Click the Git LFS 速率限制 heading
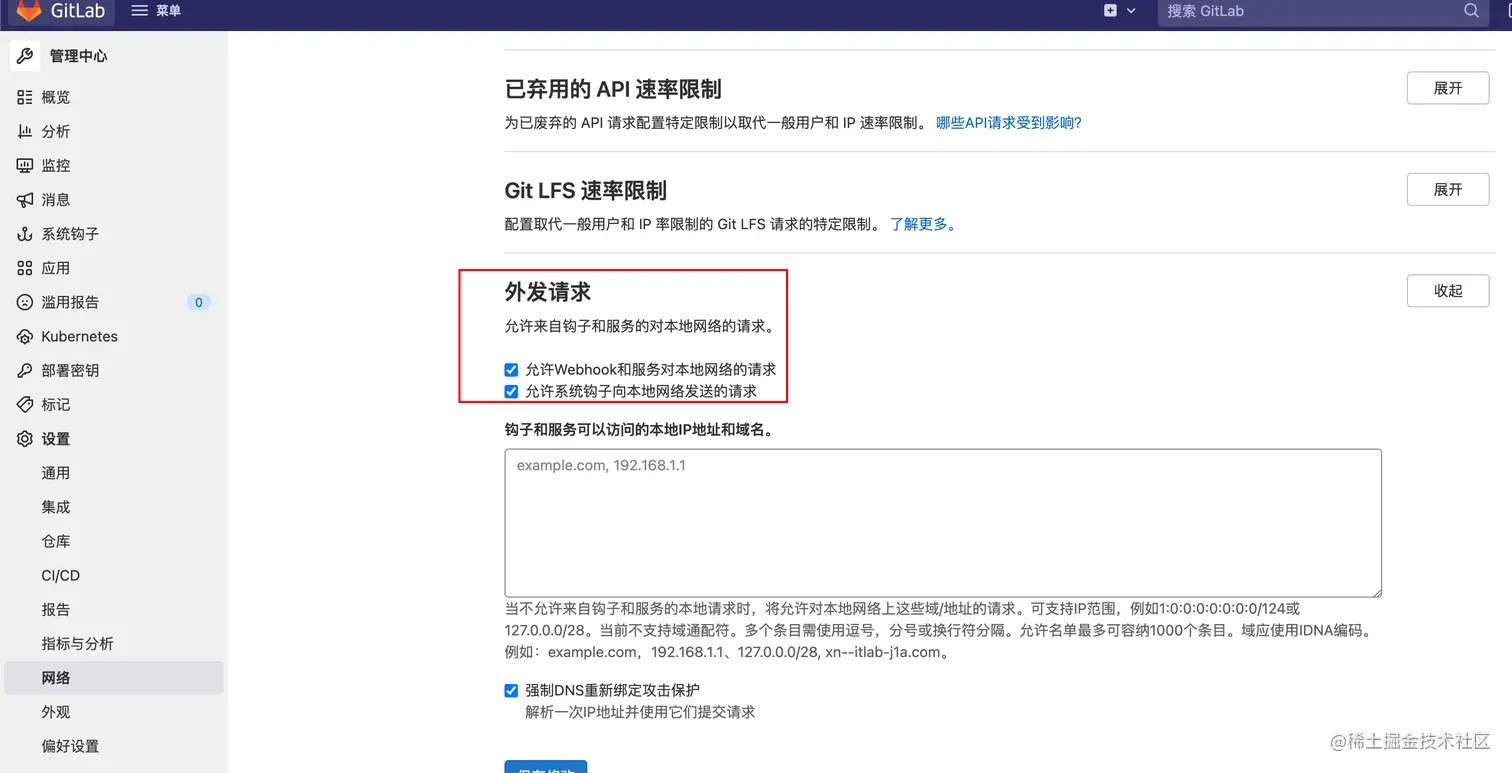This screenshot has height=773, width=1512. pos(585,190)
